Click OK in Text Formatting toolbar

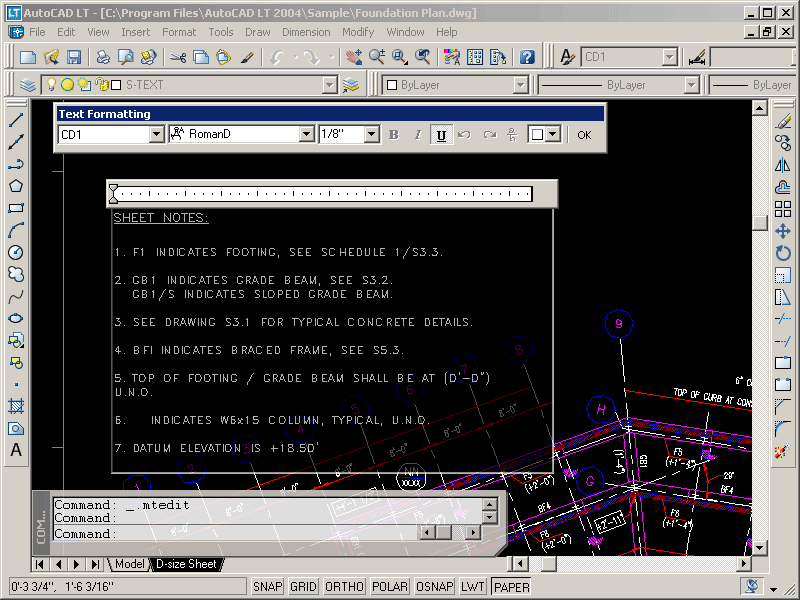(584, 134)
